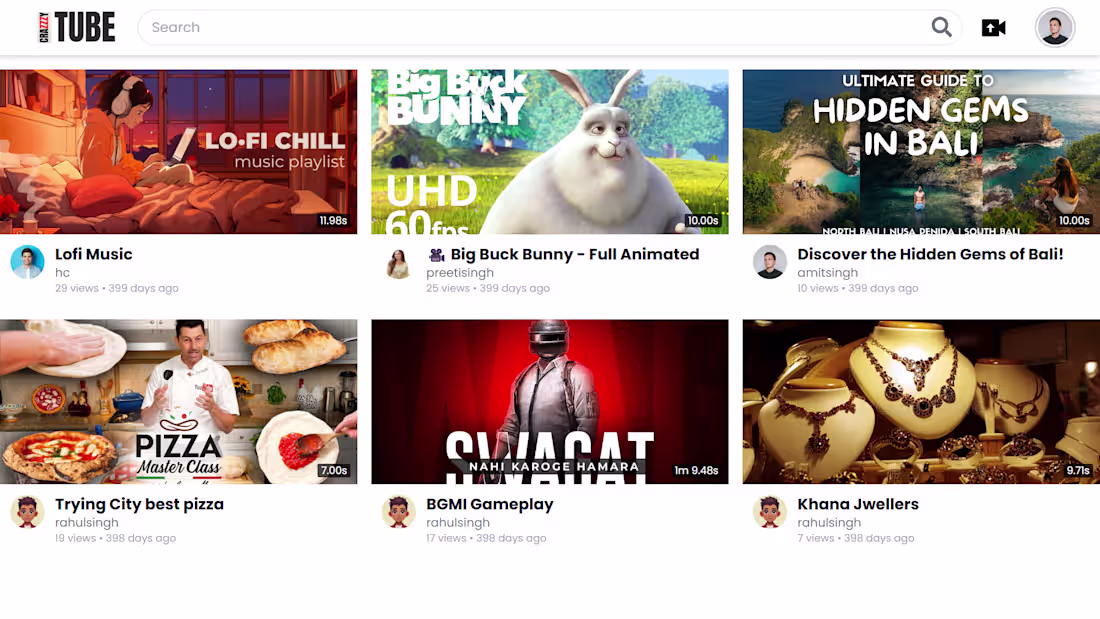This screenshot has height=619, width=1100.
Task: Open the Trying City best pizza thumbnail
Action: pos(179,401)
